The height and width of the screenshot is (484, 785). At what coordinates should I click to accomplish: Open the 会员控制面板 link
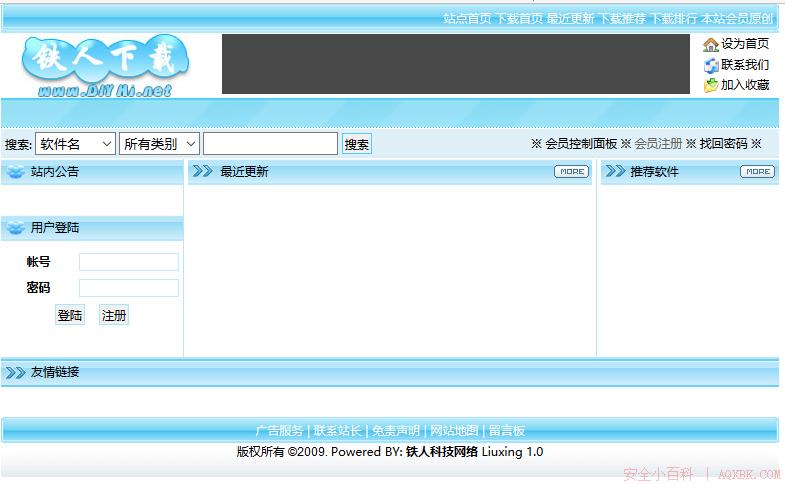point(581,144)
